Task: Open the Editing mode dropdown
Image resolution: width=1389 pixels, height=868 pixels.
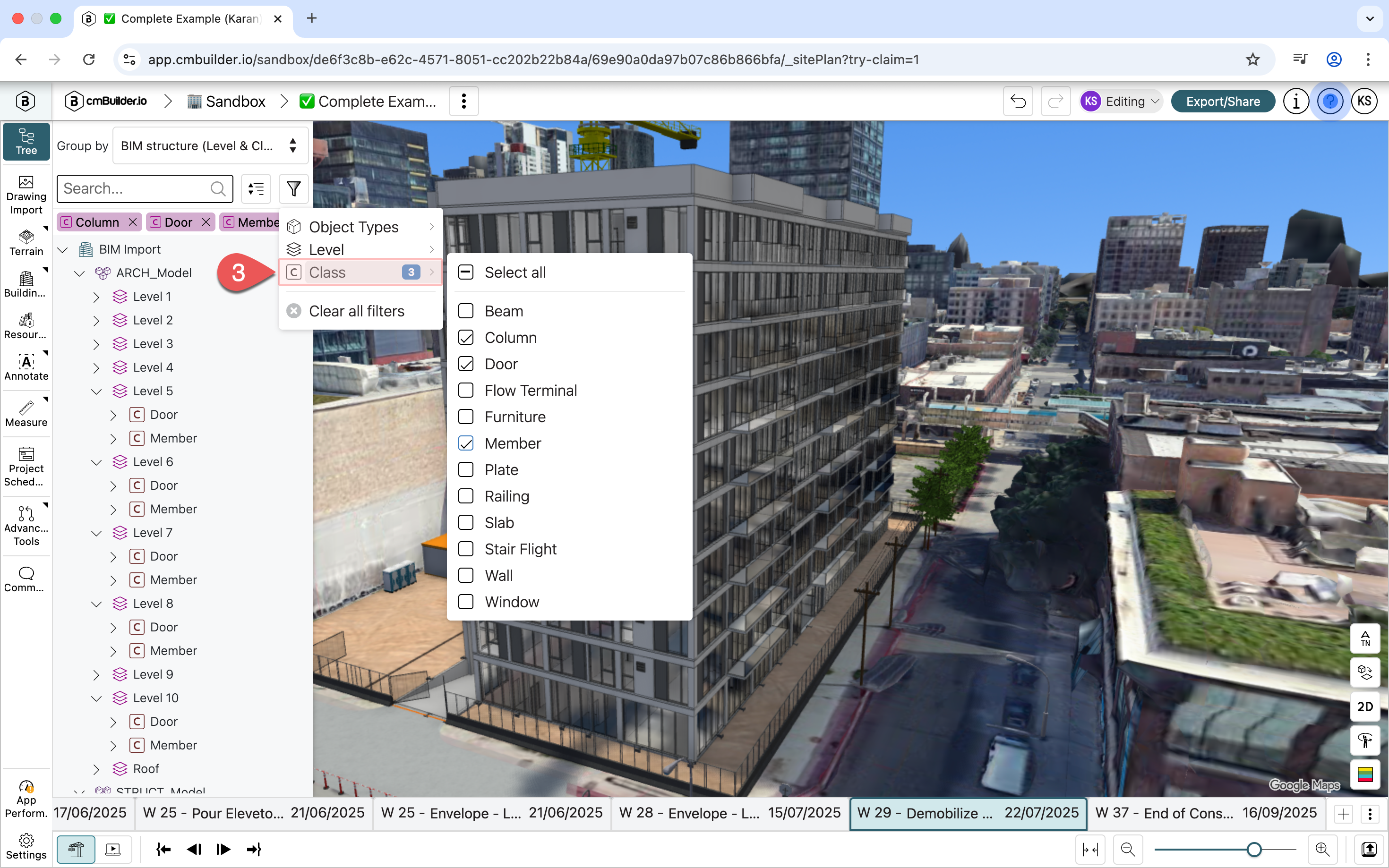Action: coord(1121,102)
